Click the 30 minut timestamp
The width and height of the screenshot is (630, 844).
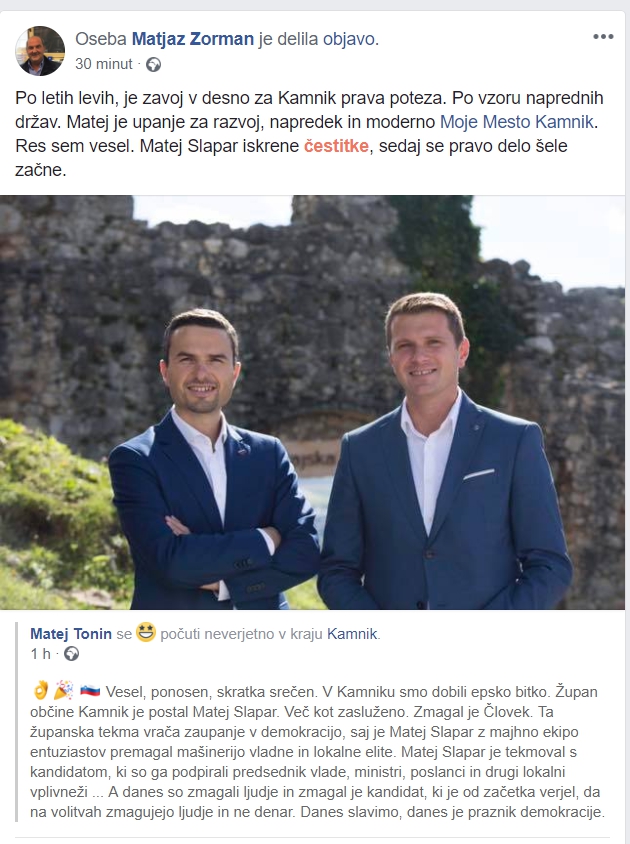(103, 64)
